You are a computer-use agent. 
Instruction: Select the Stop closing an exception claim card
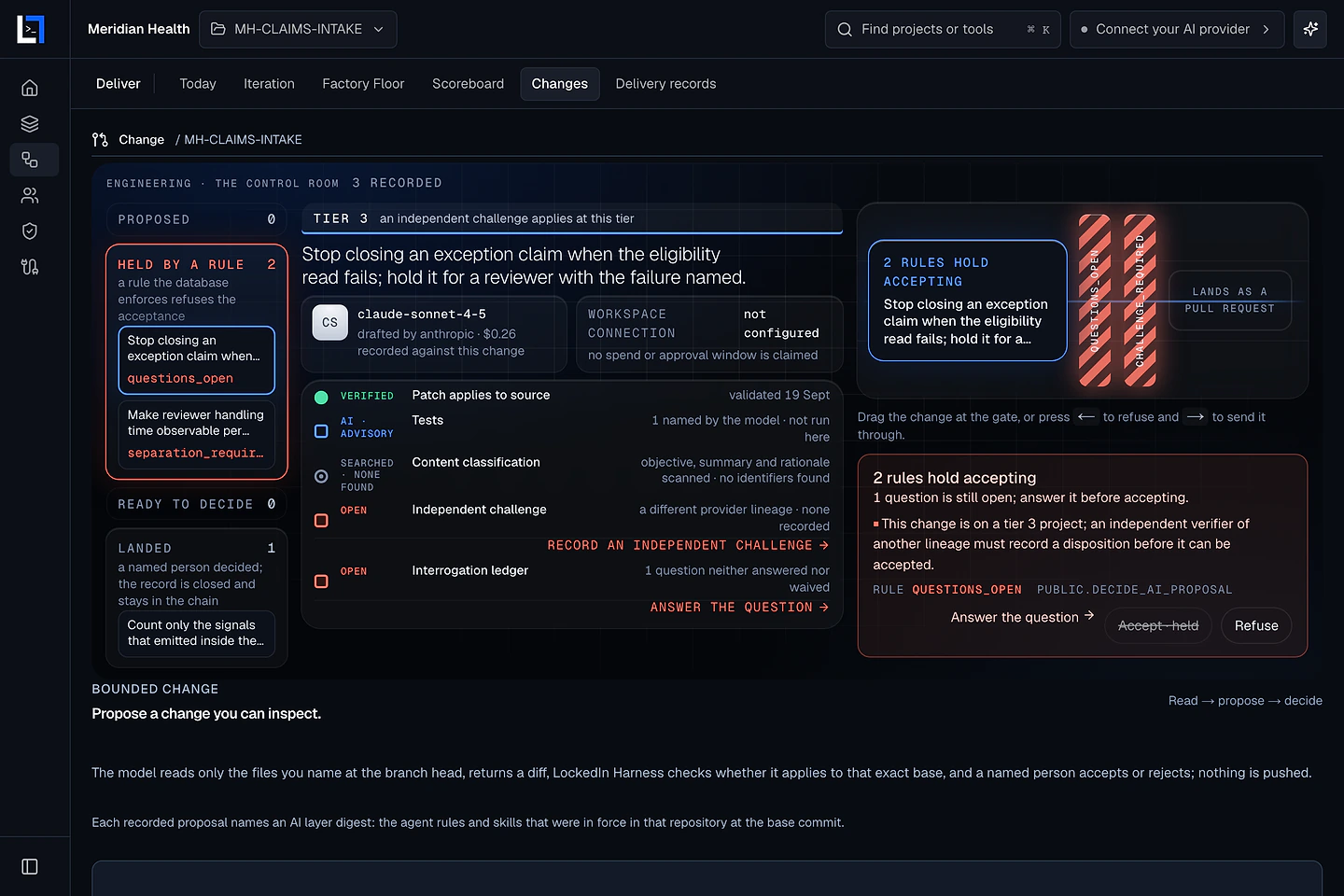pos(197,360)
